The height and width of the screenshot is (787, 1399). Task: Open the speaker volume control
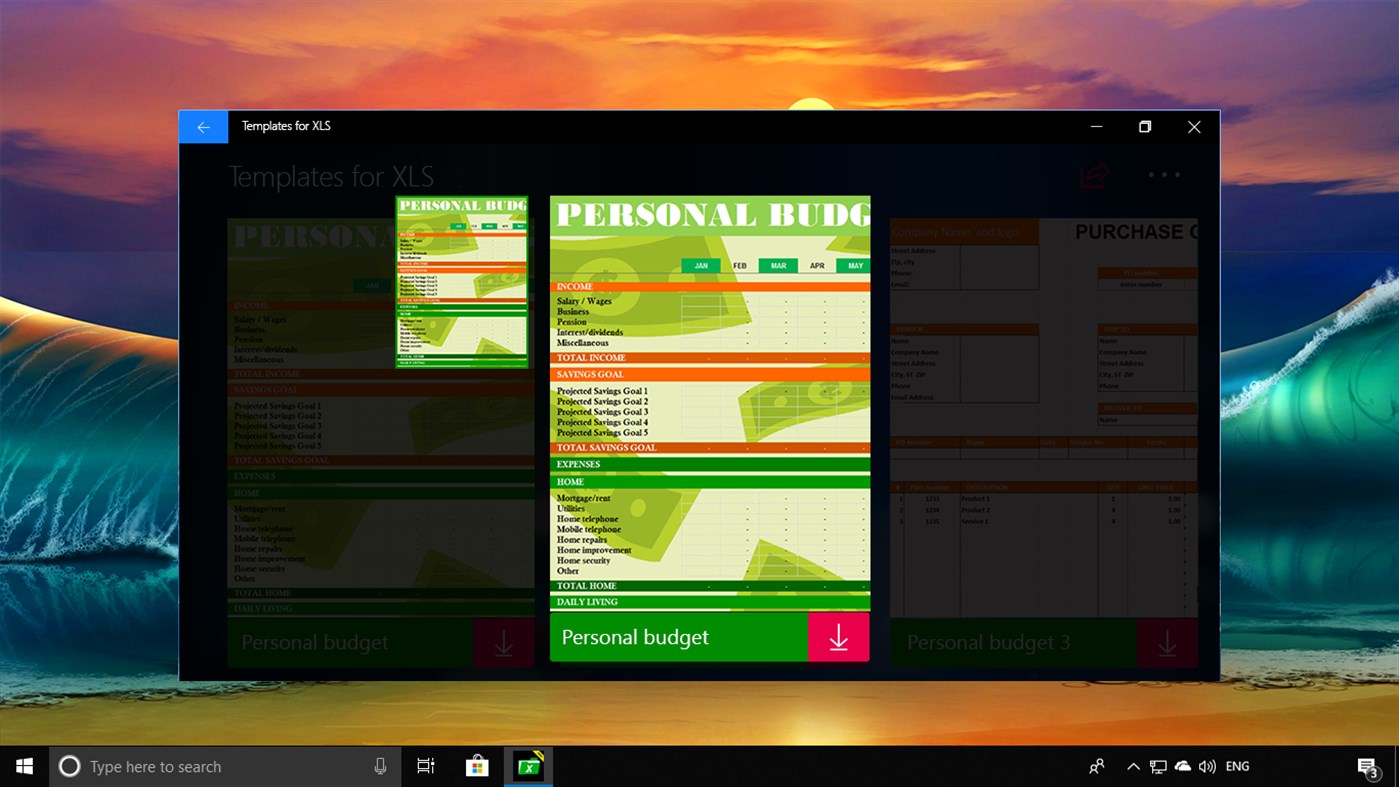coord(1207,766)
